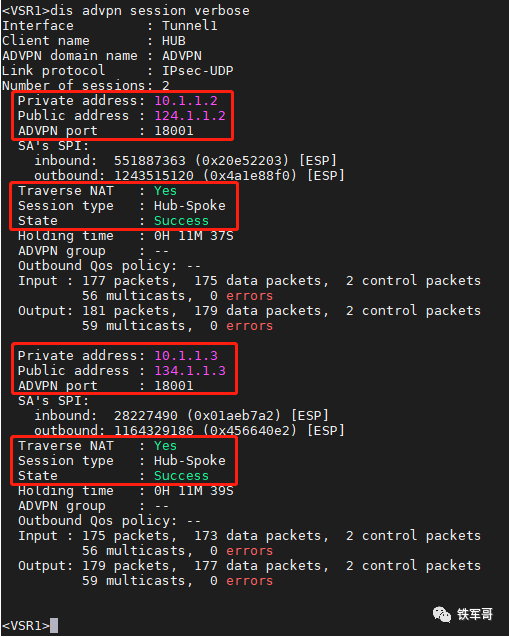
Task: Click the first Traverse NAT Yes value
Action: pos(165,191)
